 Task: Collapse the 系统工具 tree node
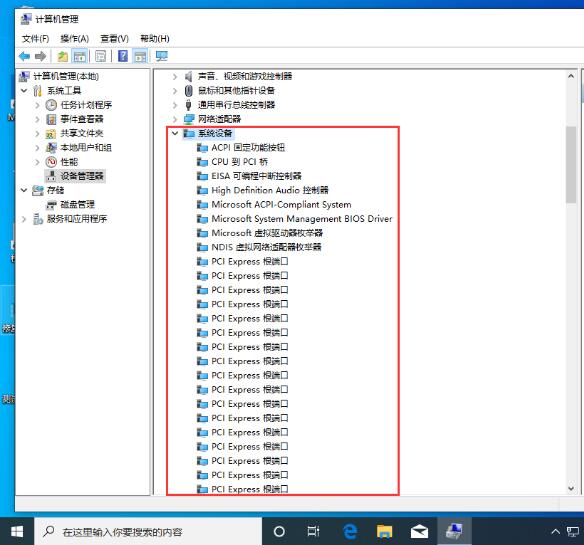(x=24, y=91)
